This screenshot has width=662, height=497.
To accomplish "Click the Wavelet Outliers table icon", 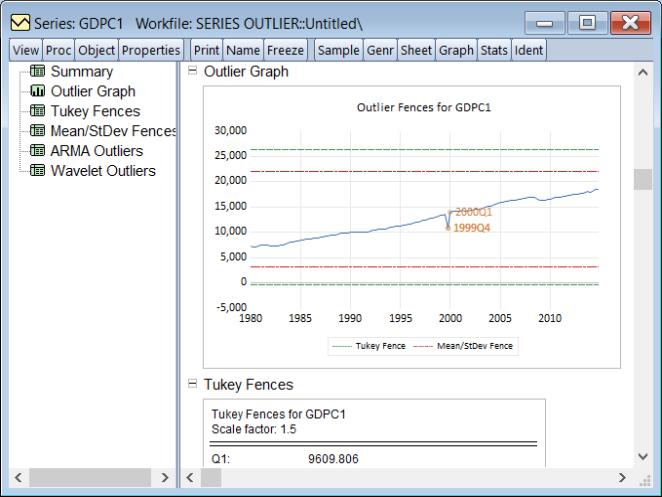I will (38, 171).
